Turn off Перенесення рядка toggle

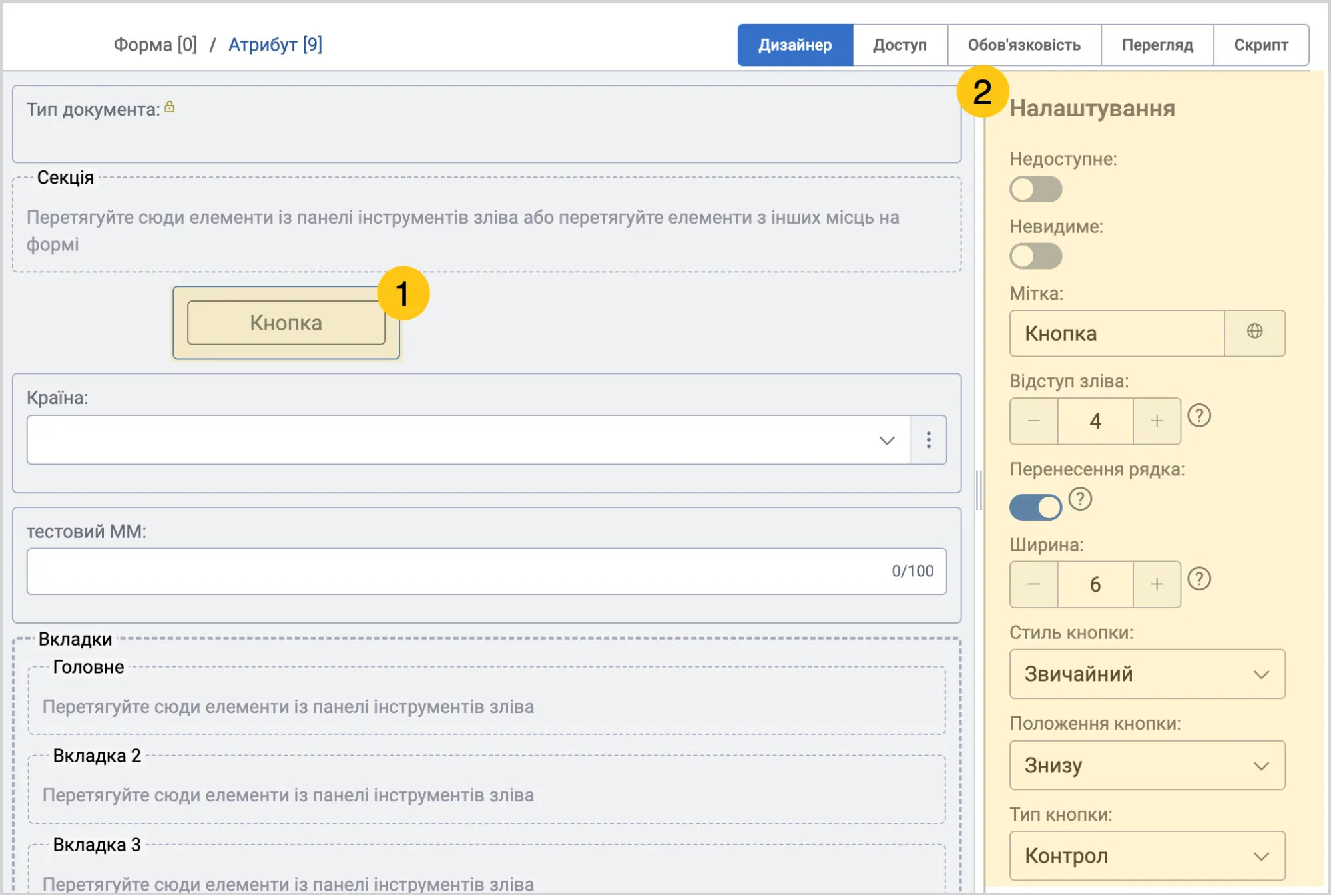[1035, 507]
